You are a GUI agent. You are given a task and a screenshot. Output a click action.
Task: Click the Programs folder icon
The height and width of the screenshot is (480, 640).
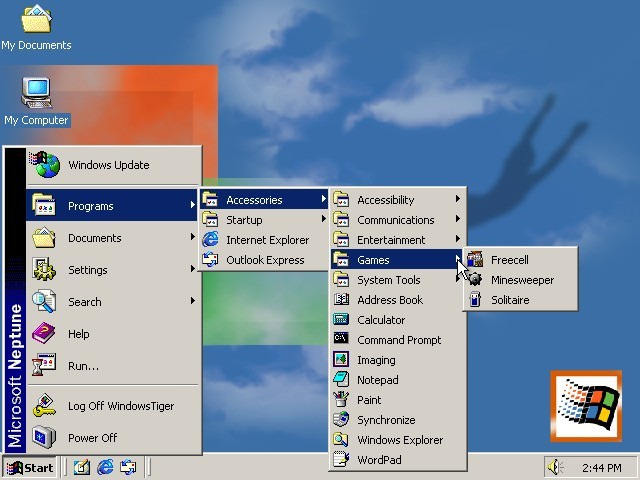44,205
